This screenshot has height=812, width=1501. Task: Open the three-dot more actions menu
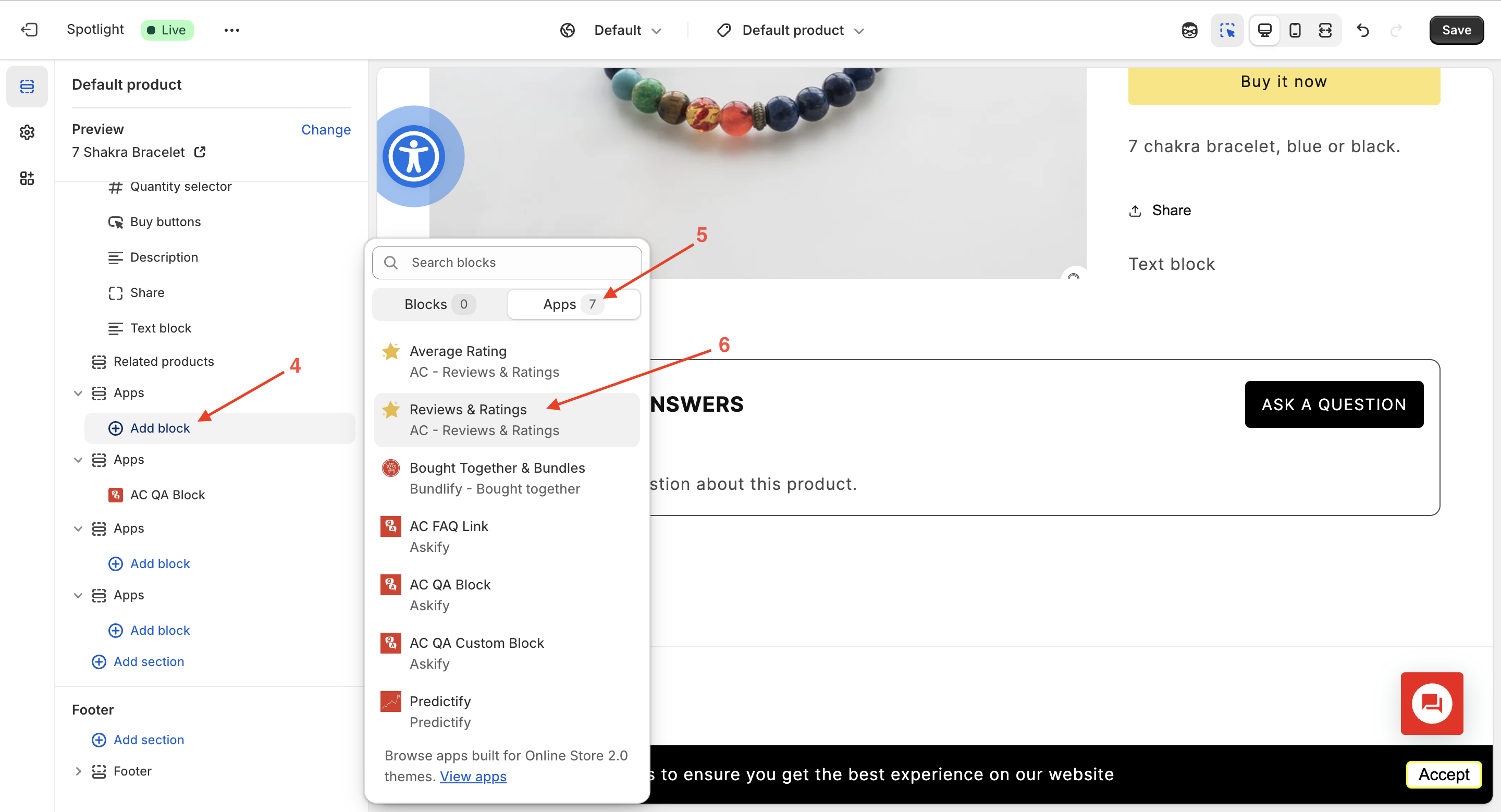coord(232,30)
